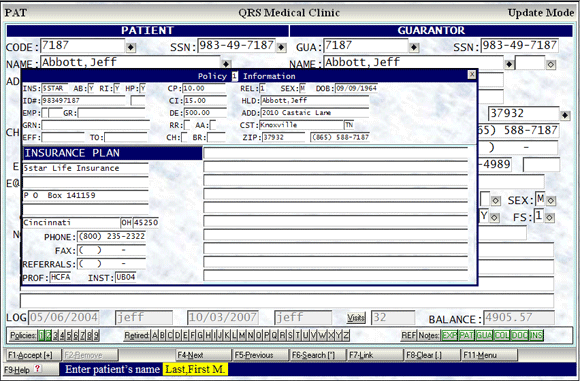Click the Visits button
Viewport: 580px width, 381px height.
tap(356, 317)
